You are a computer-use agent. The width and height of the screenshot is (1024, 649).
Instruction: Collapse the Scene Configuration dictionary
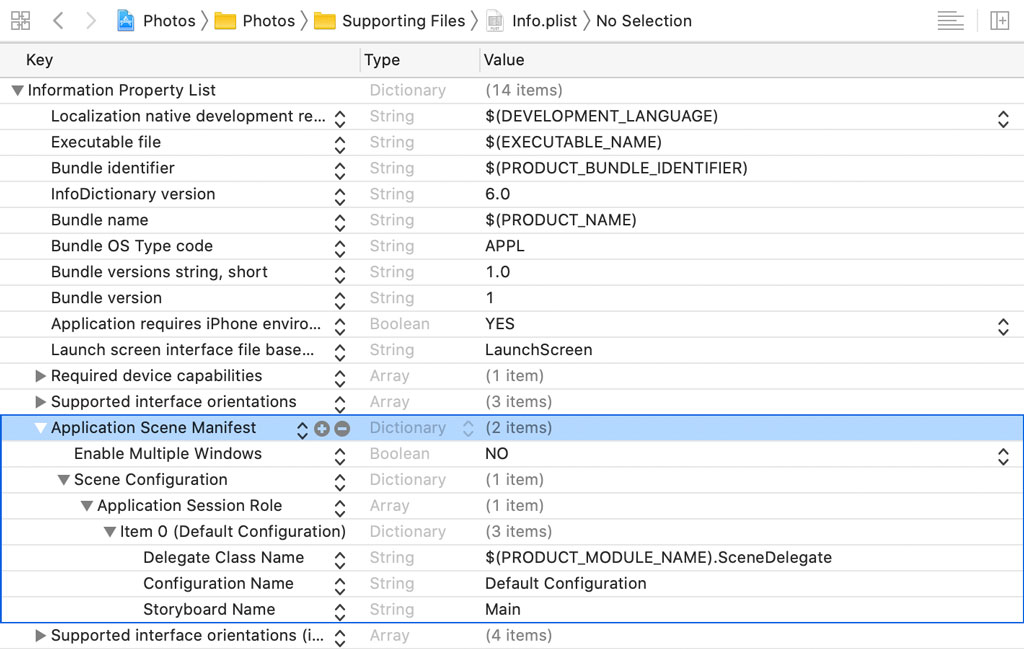tap(63, 479)
